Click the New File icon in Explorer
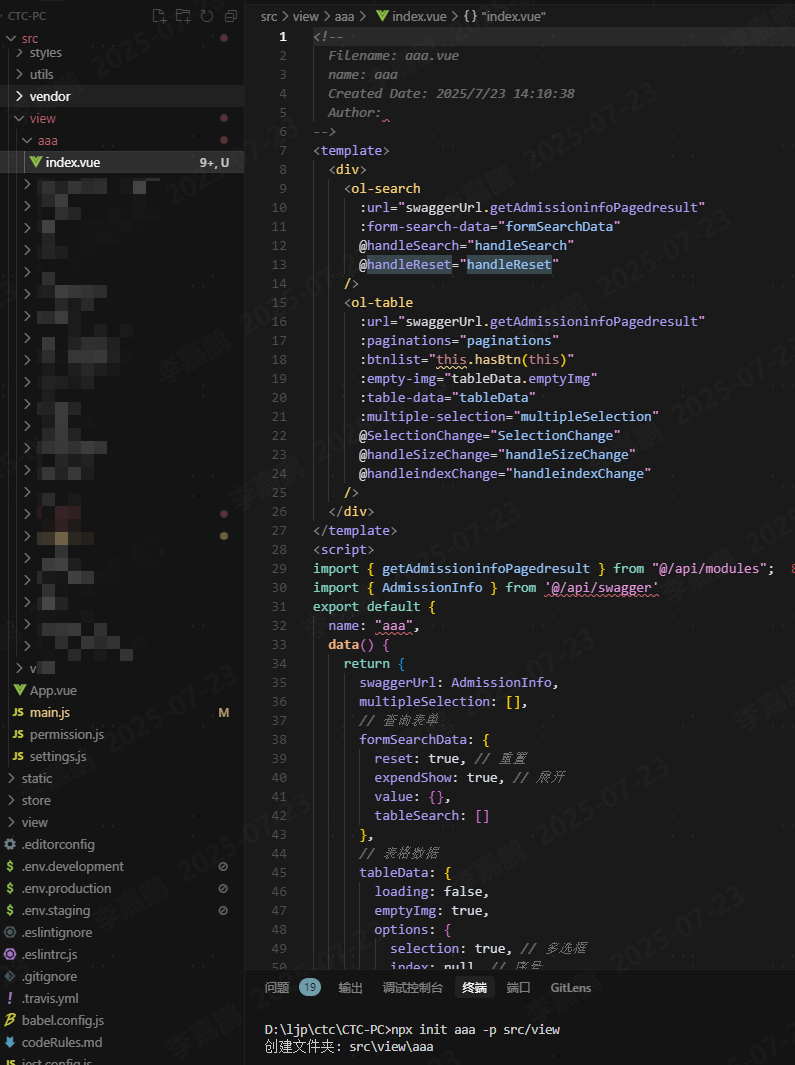Viewport: 795px width, 1065px height. [159, 16]
